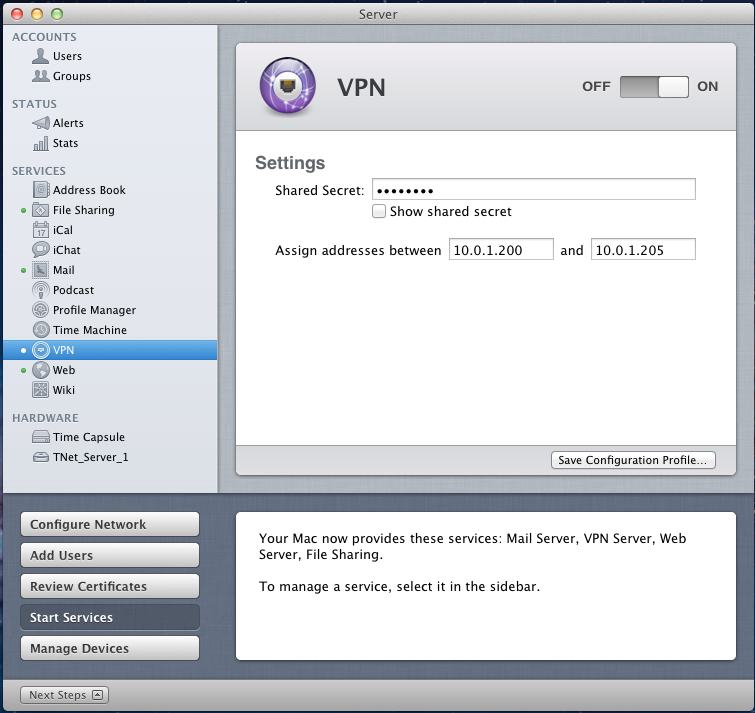Open the Add Users step

click(x=110, y=555)
